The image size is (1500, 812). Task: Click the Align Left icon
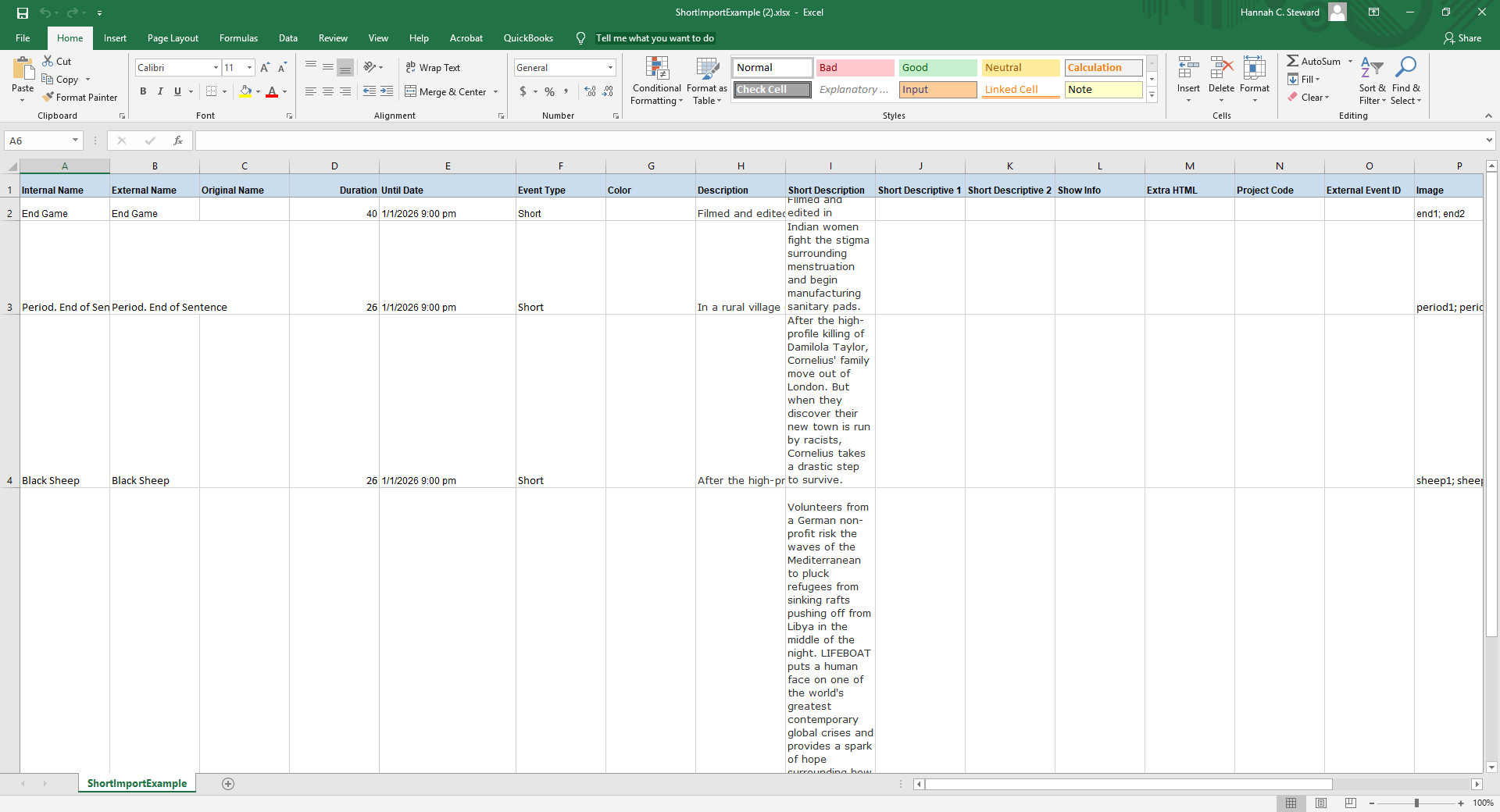pos(310,91)
